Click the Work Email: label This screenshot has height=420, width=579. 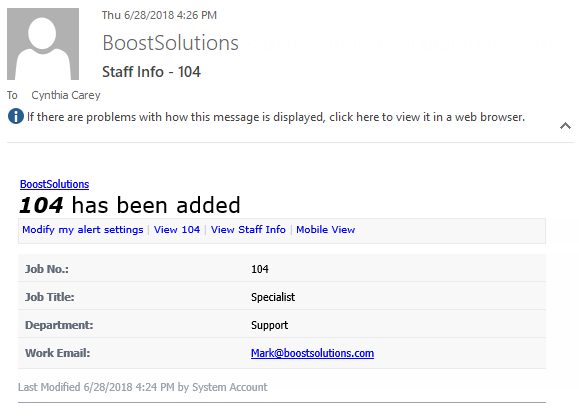click(58, 353)
